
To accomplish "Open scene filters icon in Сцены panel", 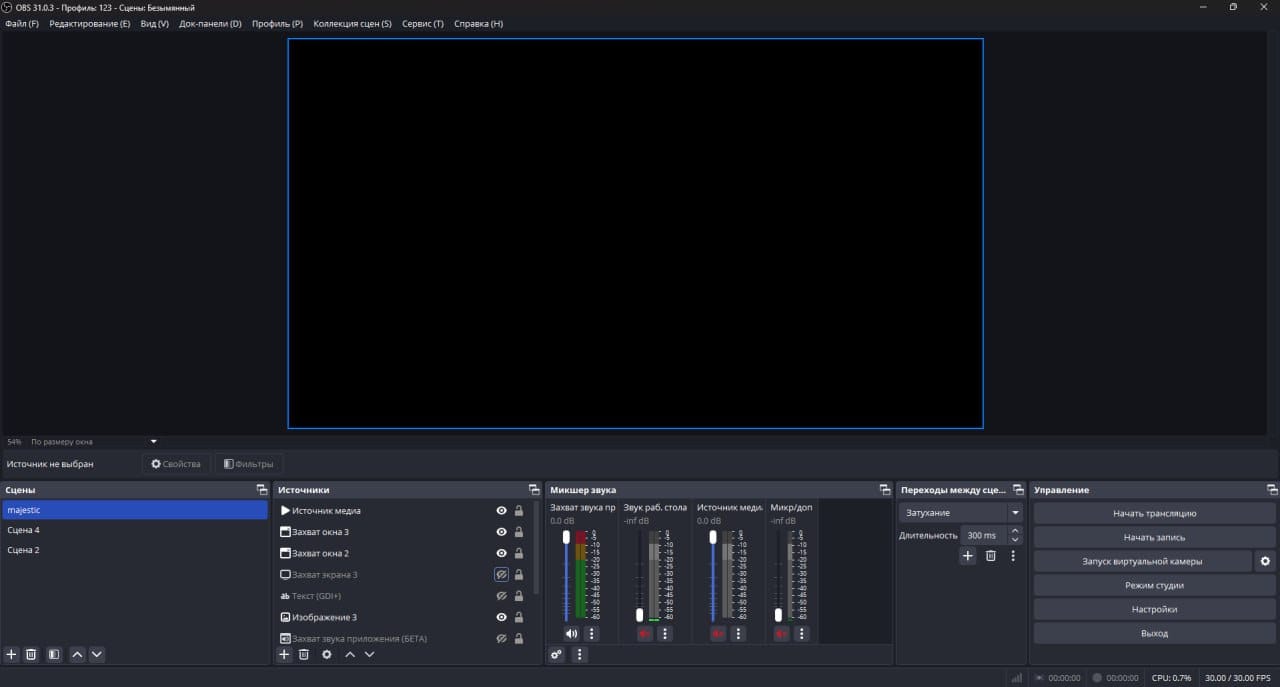I will [x=54, y=654].
